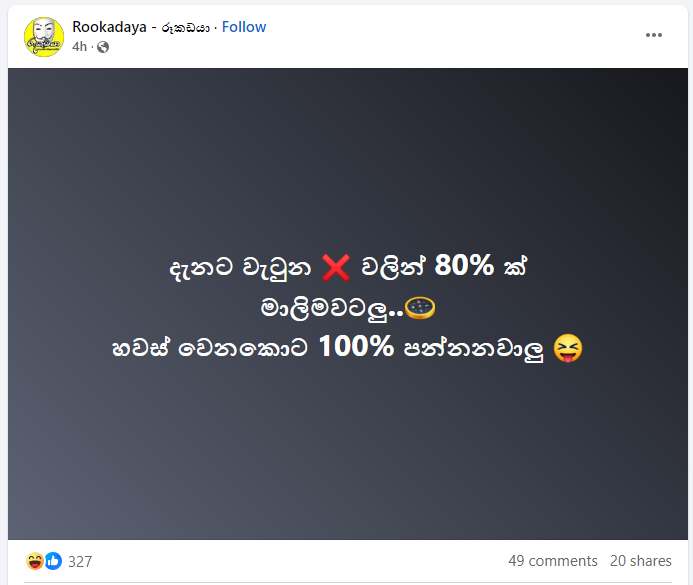This screenshot has width=693, height=585.
Task: Click the squinting tongue-out face emoji
Action: [568, 348]
